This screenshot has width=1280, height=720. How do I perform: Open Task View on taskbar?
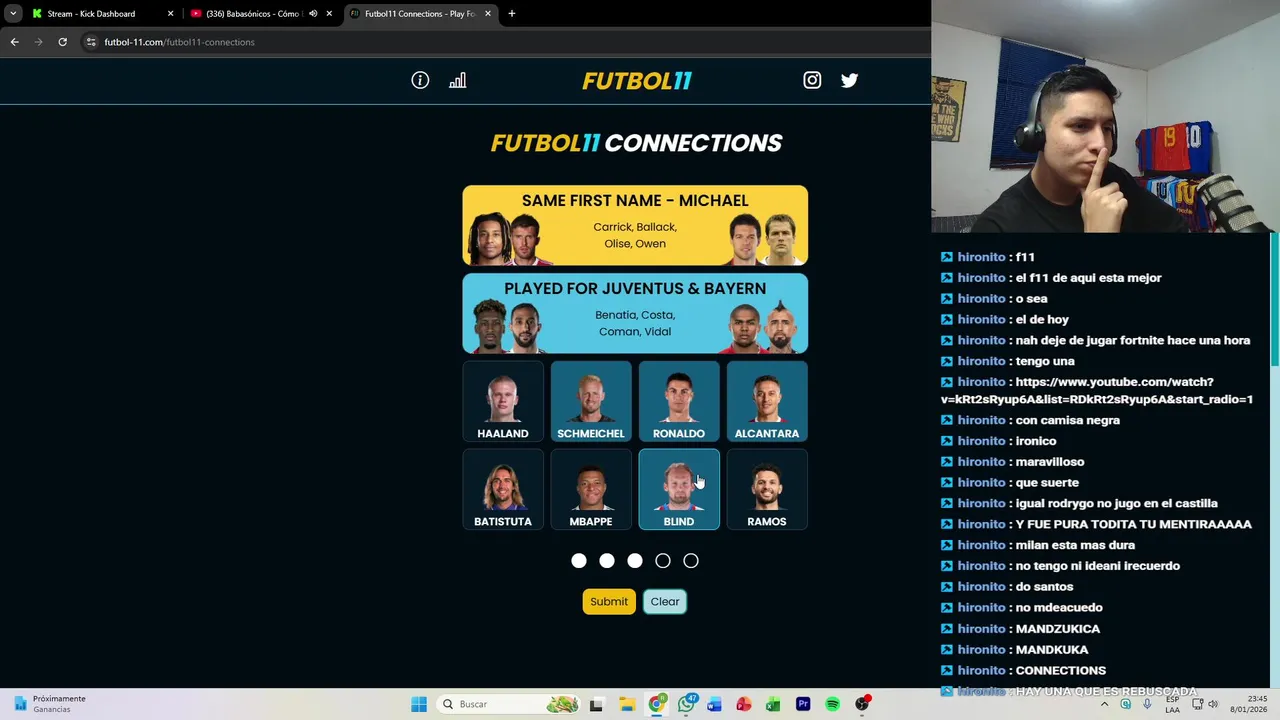point(596,704)
